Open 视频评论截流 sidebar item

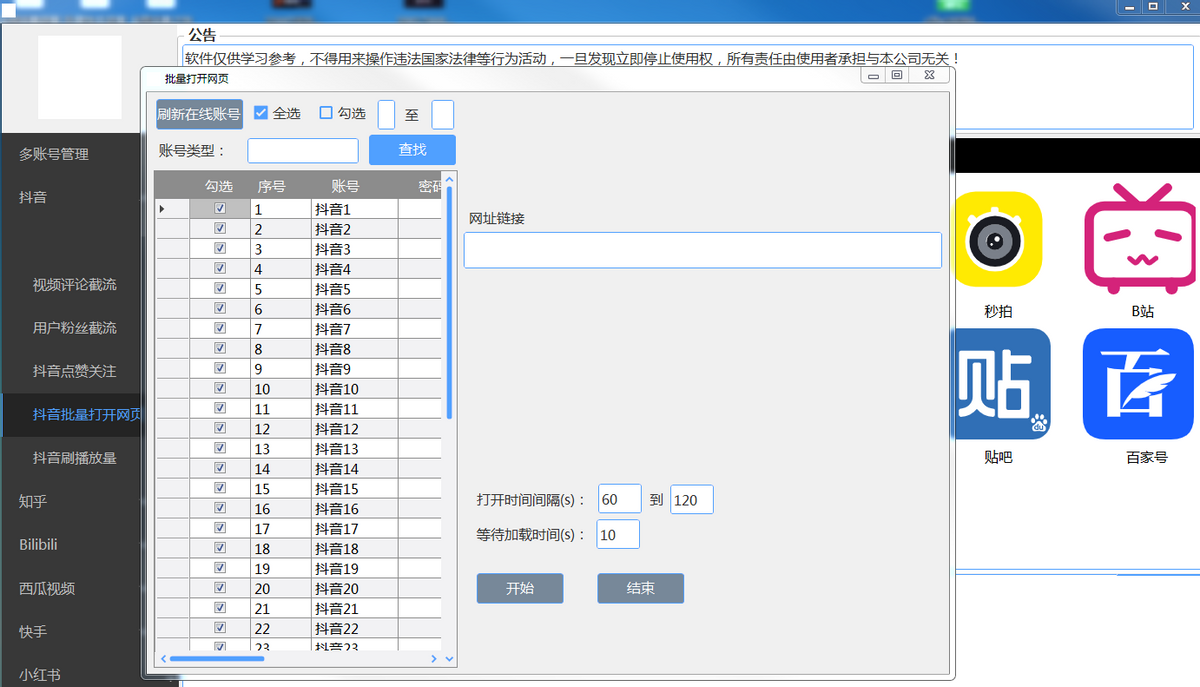point(75,285)
